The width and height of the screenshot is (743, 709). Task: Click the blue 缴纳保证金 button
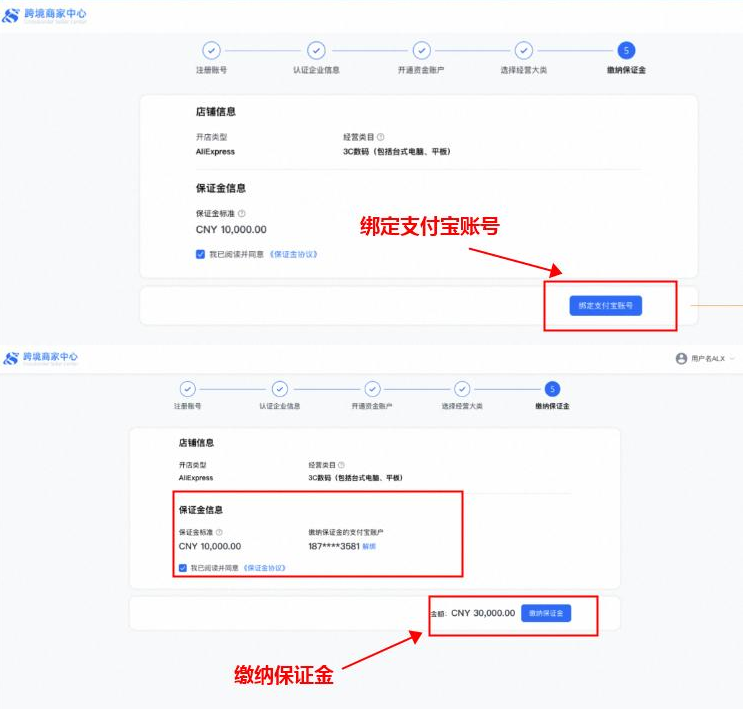tap(546, 613)
